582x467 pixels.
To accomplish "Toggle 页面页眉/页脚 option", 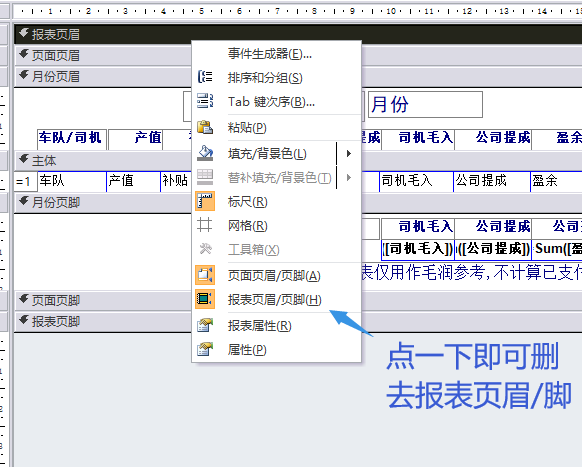I will tap(274, 275).
